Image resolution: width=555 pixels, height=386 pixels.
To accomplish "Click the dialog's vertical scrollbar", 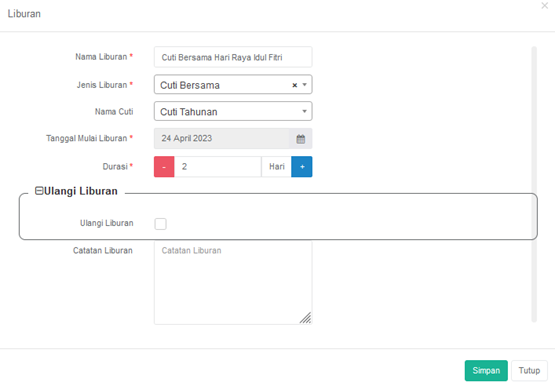I will pyautogui.click(x=534, y=184).
